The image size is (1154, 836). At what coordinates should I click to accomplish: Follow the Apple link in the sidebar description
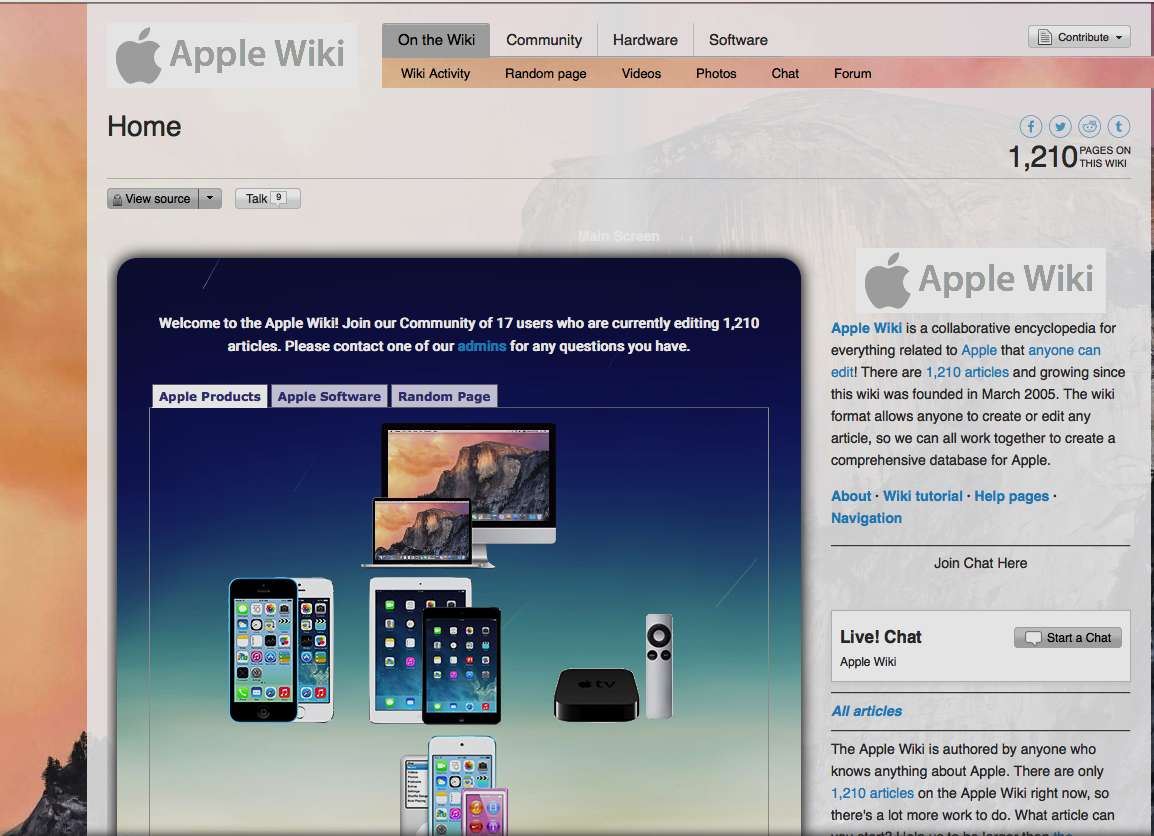[979, 350]
